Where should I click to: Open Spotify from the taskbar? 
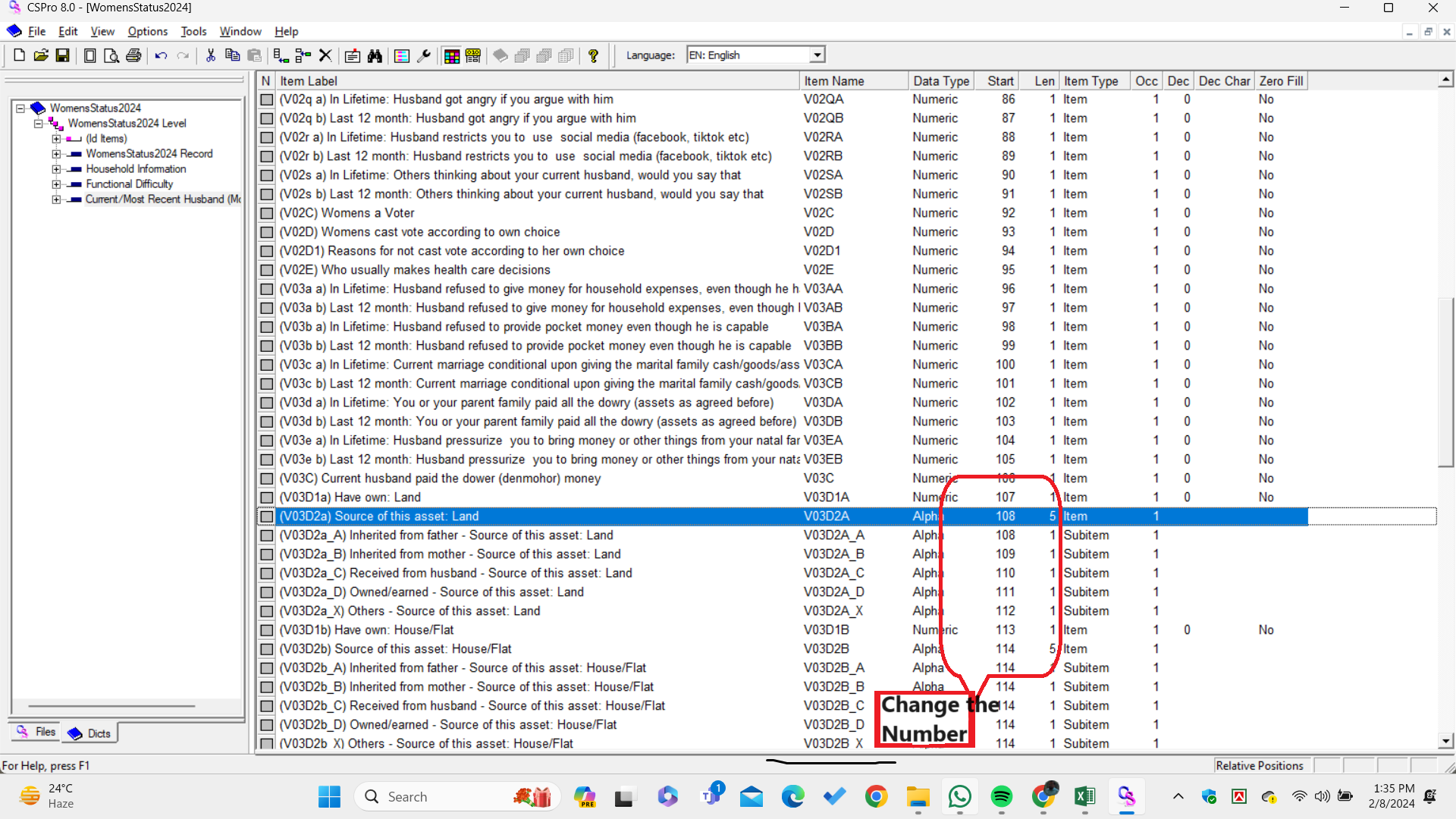[x=1002, y=797]
